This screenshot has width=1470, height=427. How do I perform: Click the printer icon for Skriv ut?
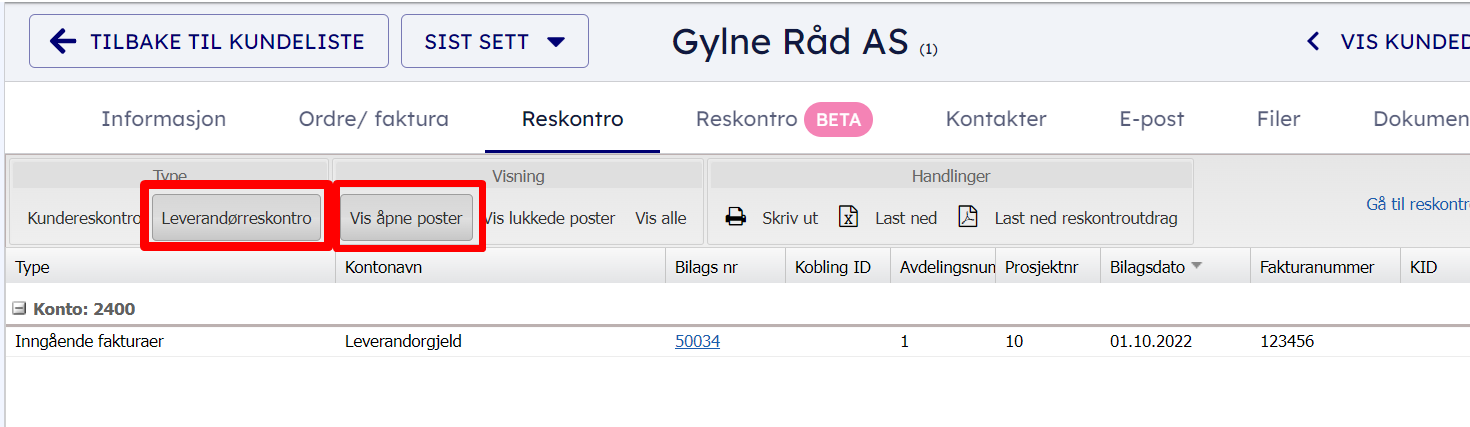point(736,217)
